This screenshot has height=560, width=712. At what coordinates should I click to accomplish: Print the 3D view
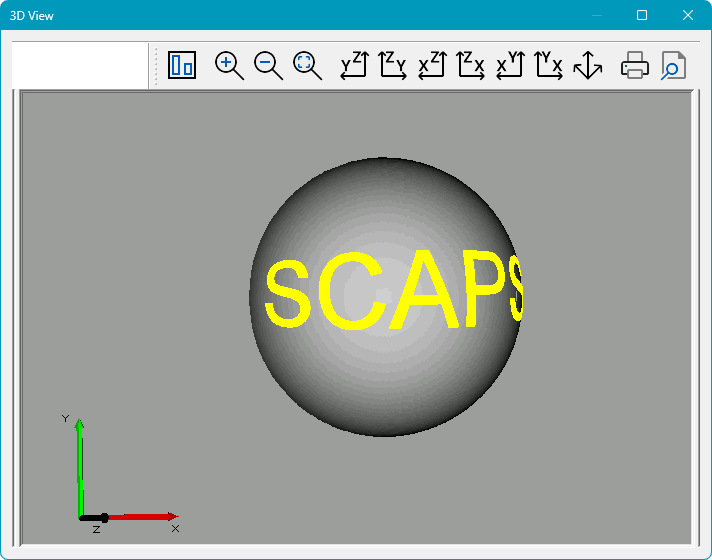(x=635, y=65)
